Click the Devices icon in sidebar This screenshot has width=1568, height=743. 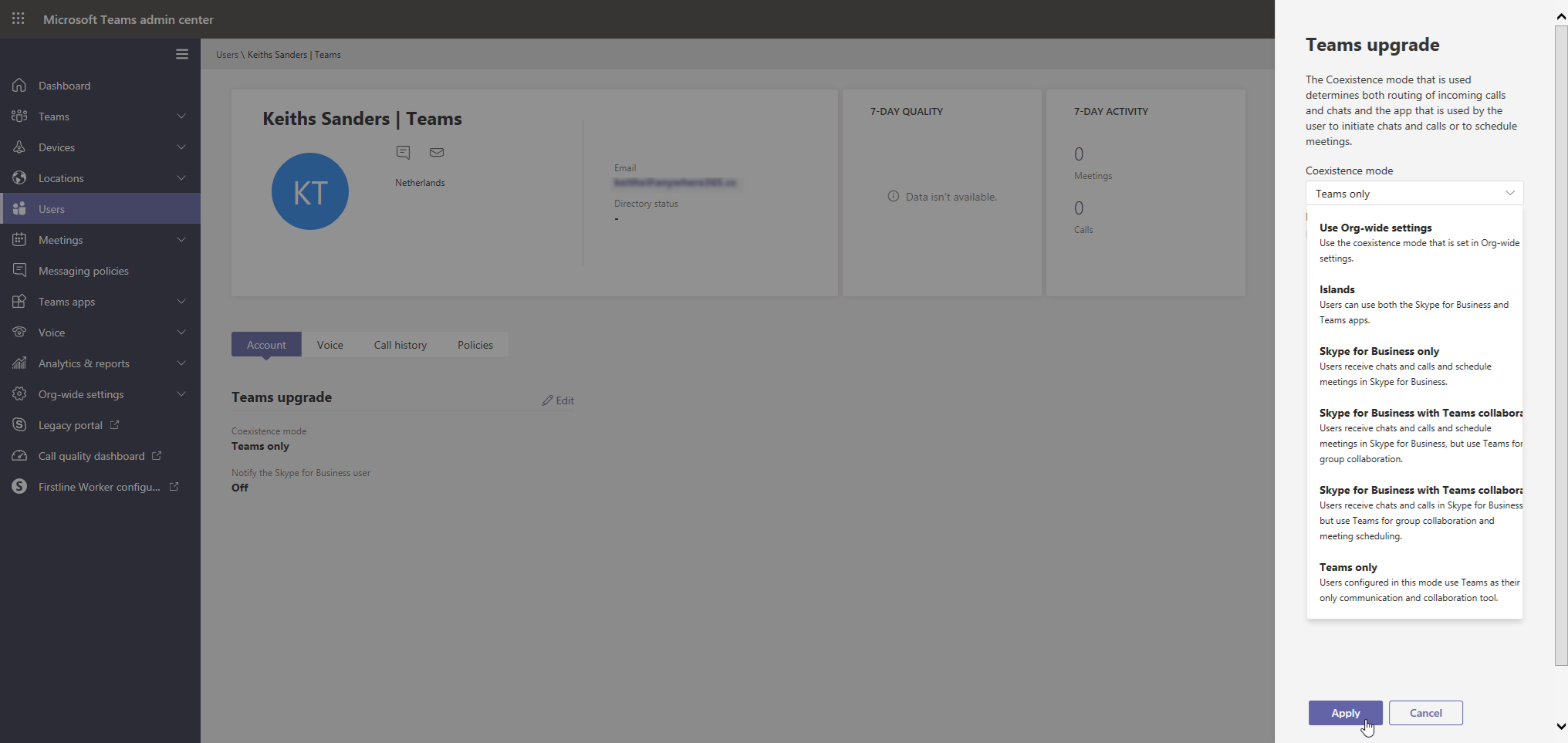tap(19, 147)
